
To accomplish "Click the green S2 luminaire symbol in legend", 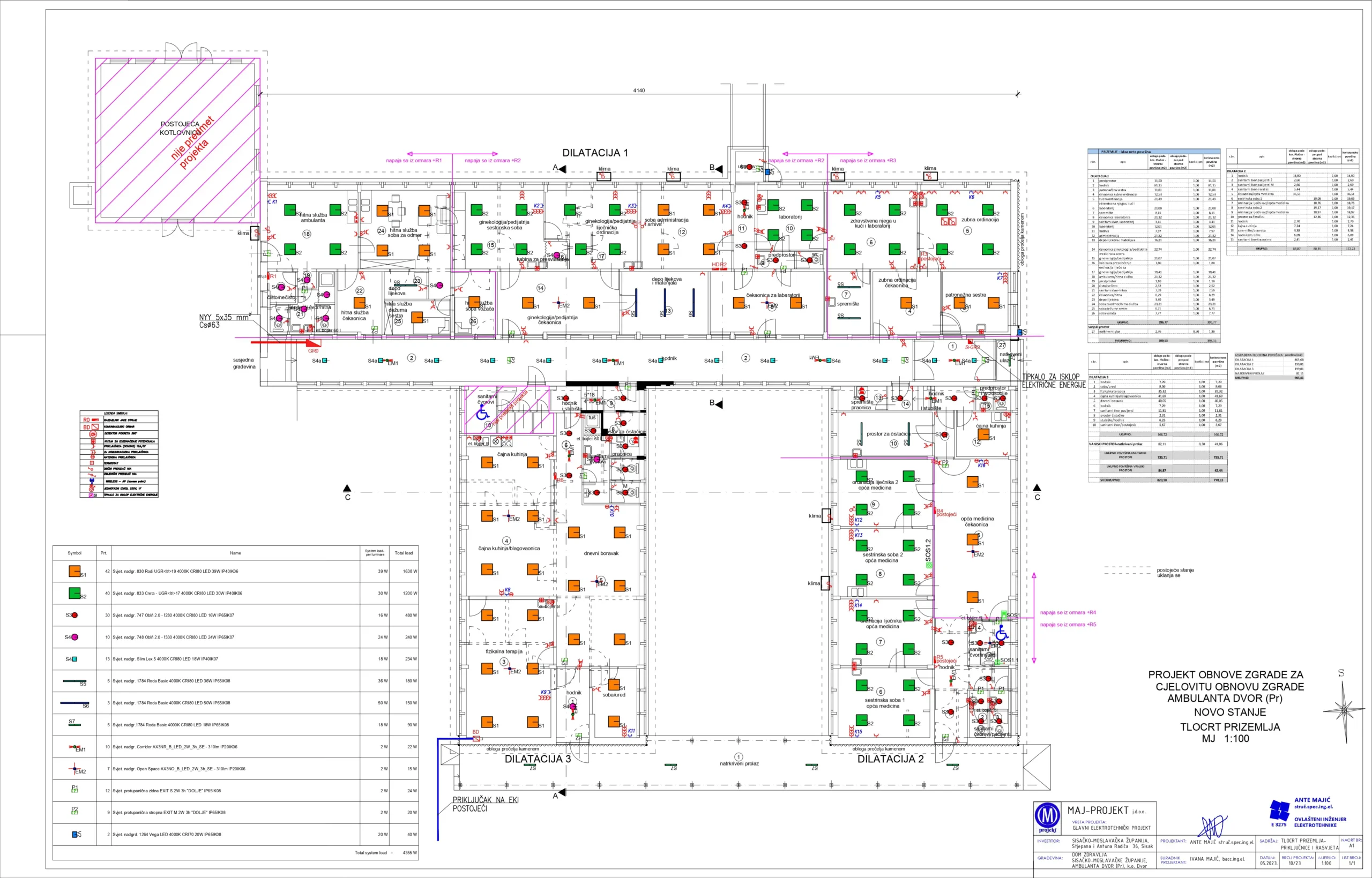I will pos(73,593).
